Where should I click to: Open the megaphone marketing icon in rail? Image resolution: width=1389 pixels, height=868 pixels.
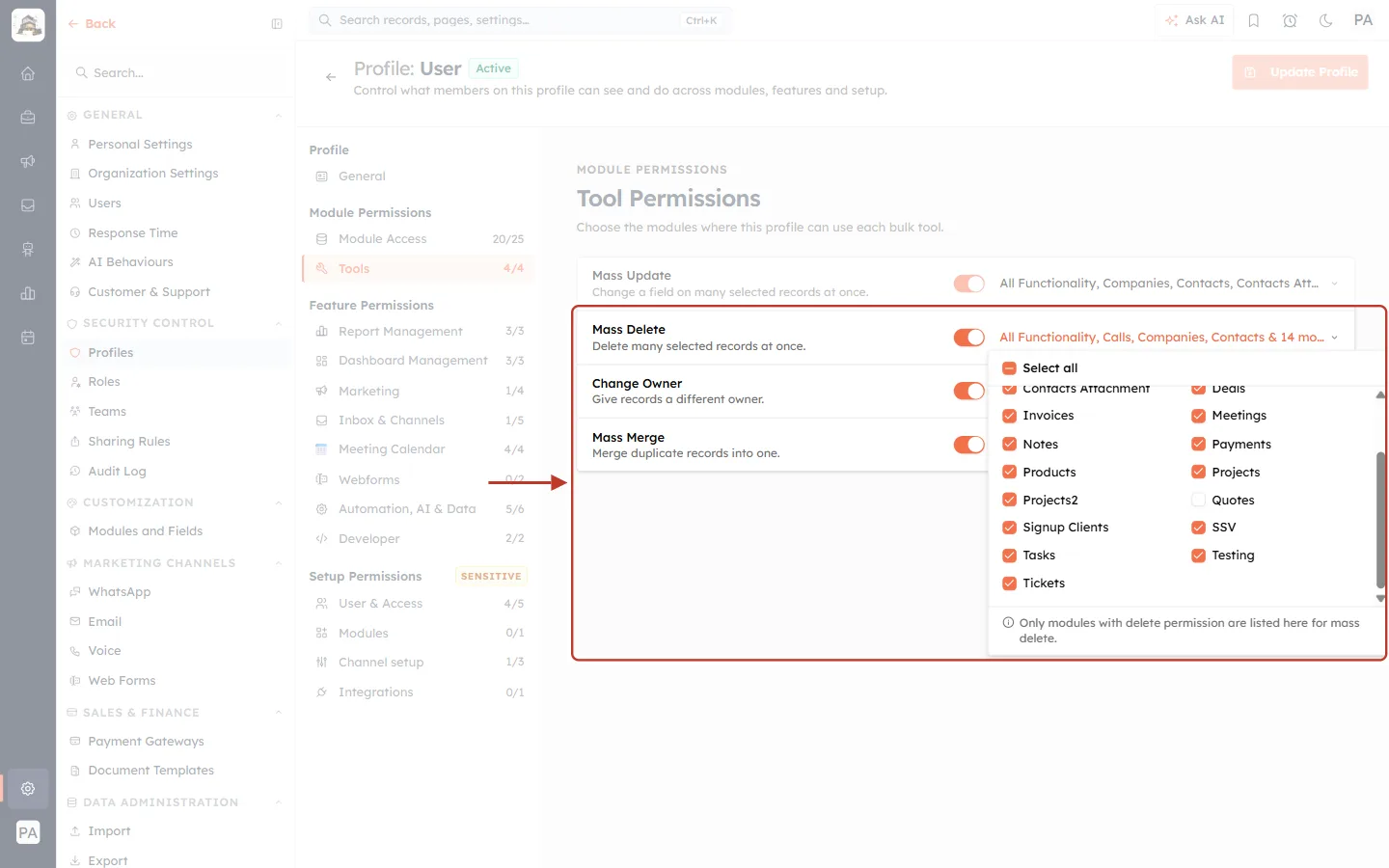(x=28, y=161)
